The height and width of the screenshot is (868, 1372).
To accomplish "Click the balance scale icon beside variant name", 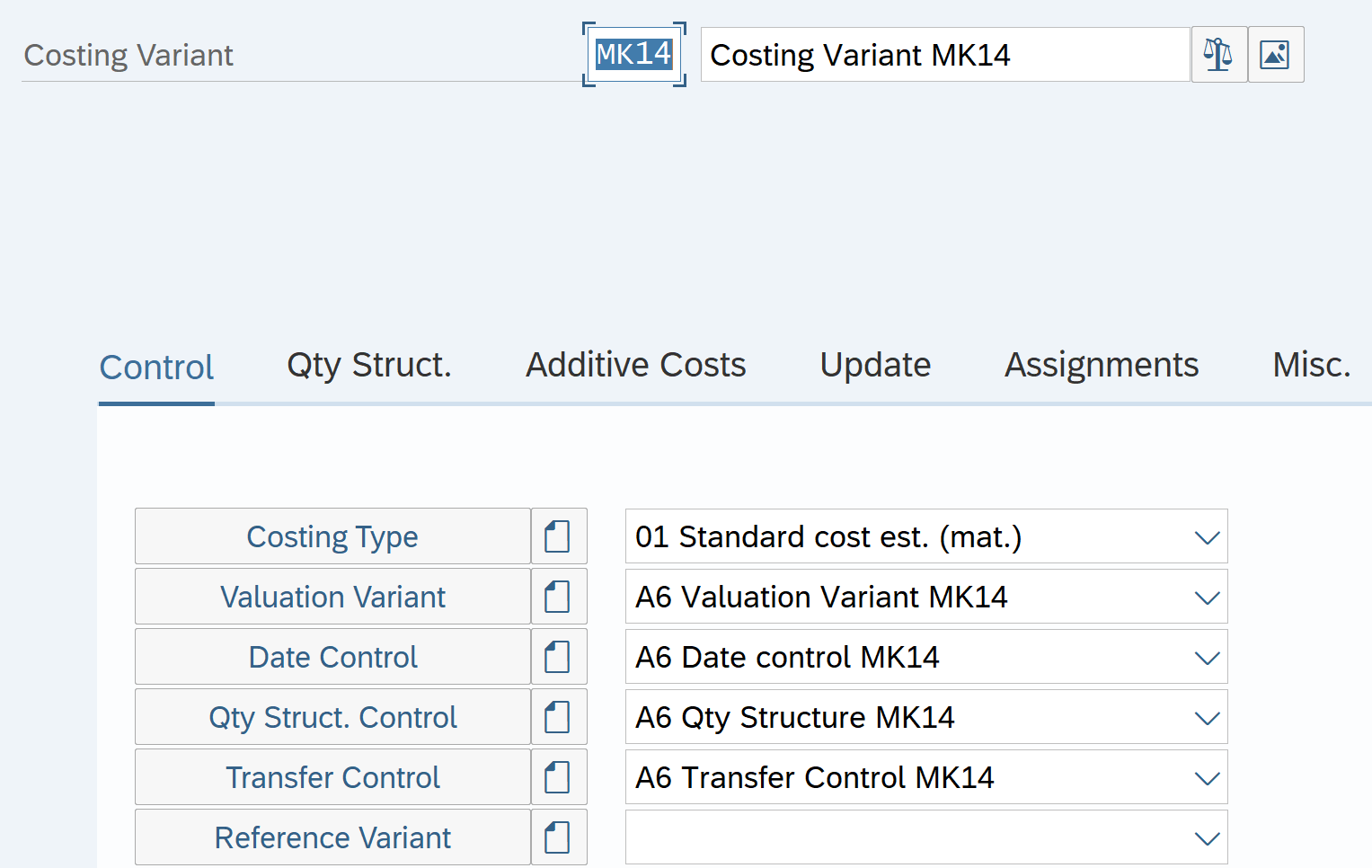I will (1218, 55).
